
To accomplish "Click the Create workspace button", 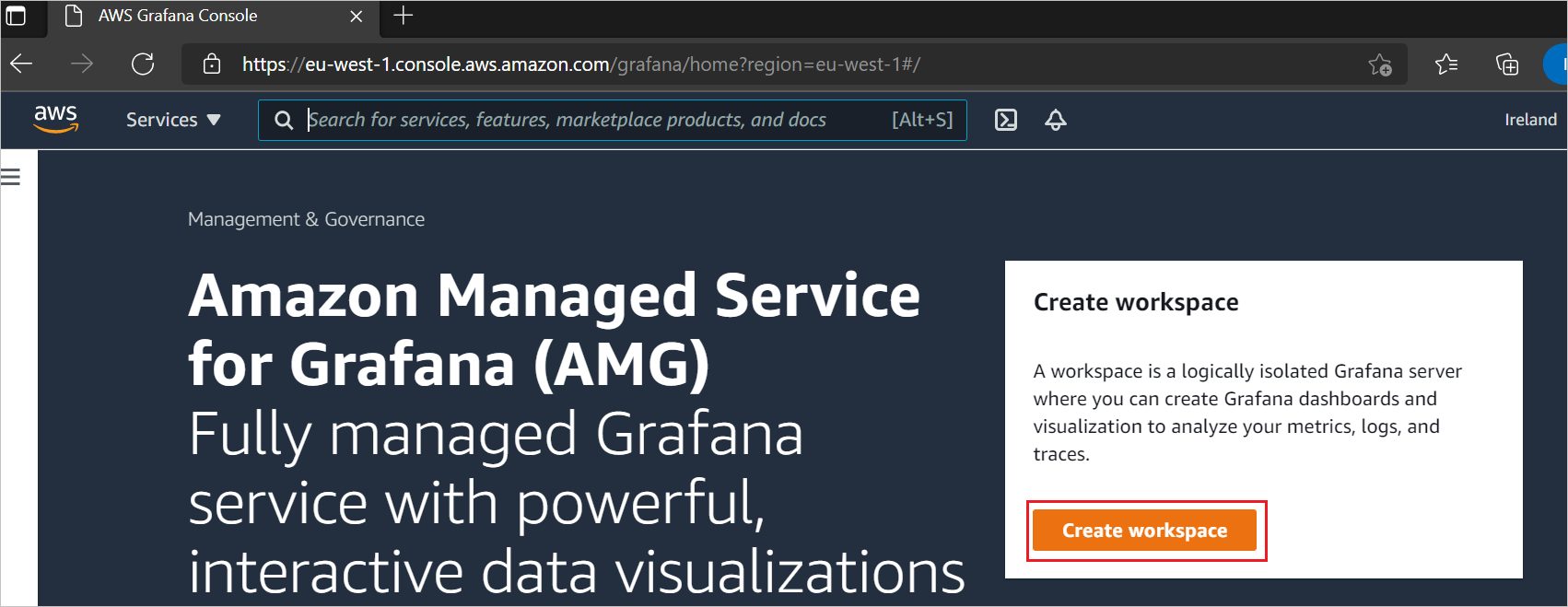I will pos(1145,530).
